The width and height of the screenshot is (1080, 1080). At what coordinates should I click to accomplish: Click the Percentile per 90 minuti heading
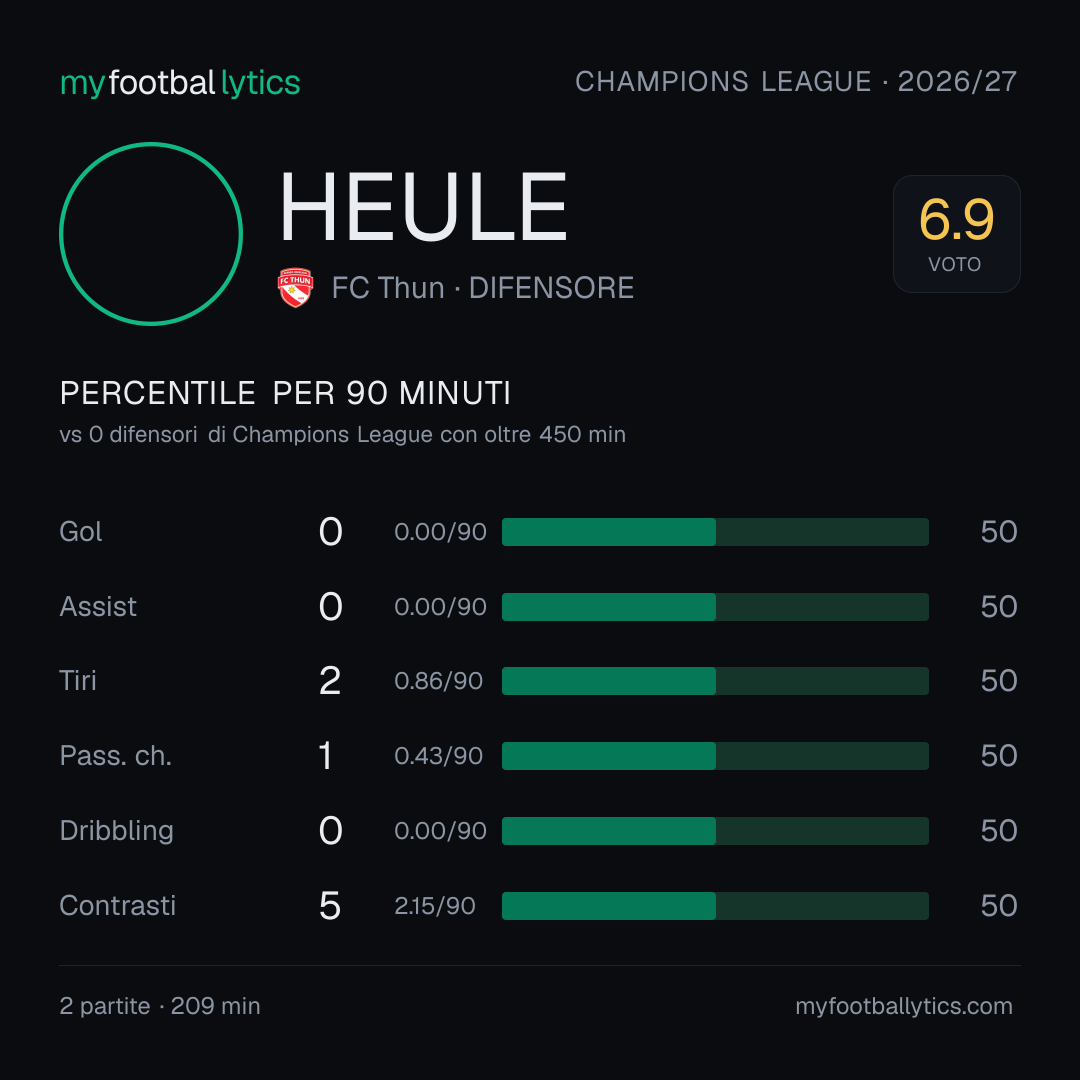coord(285,394)
